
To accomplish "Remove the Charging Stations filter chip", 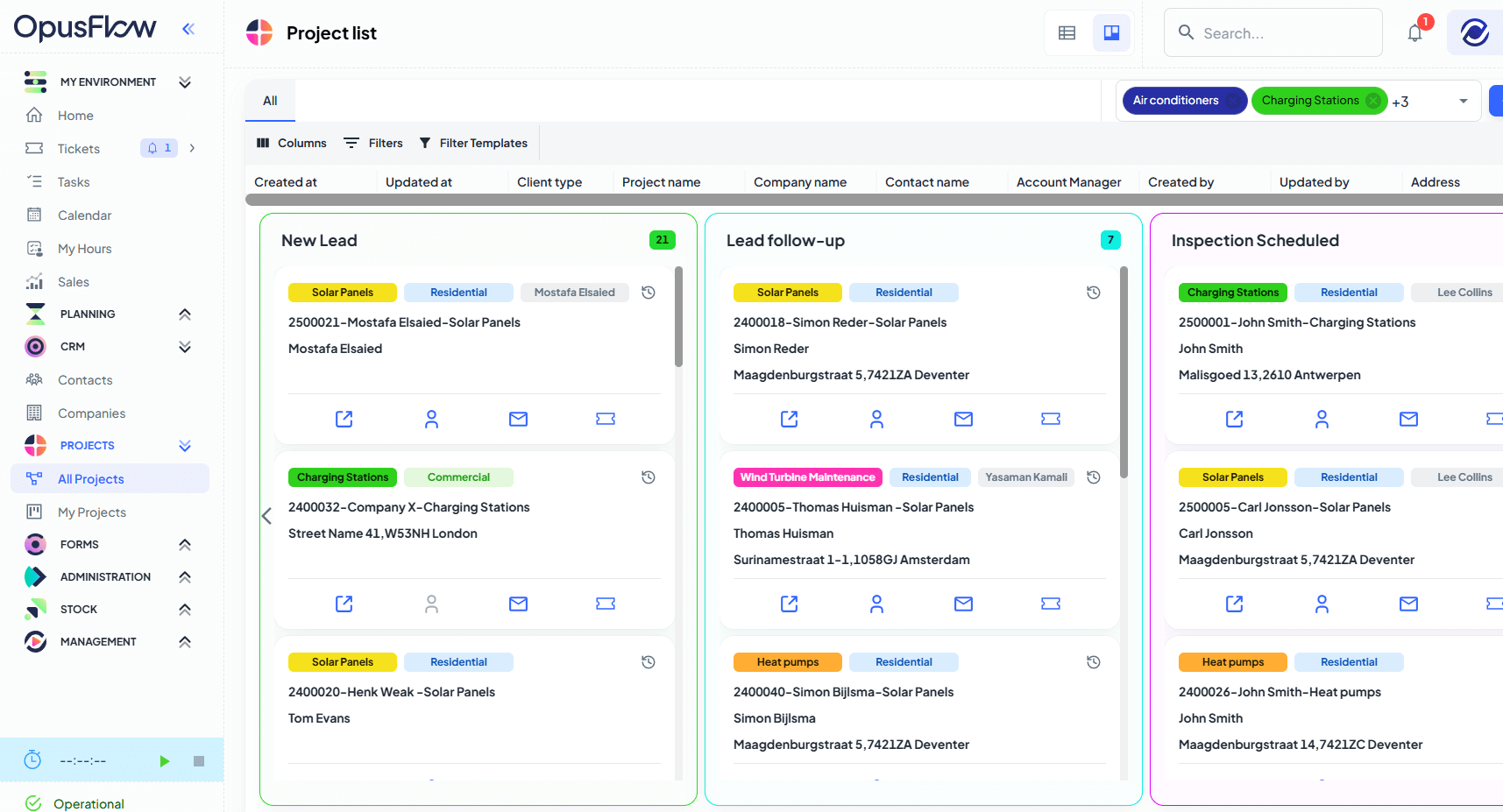I will [x=1373, y=101].
